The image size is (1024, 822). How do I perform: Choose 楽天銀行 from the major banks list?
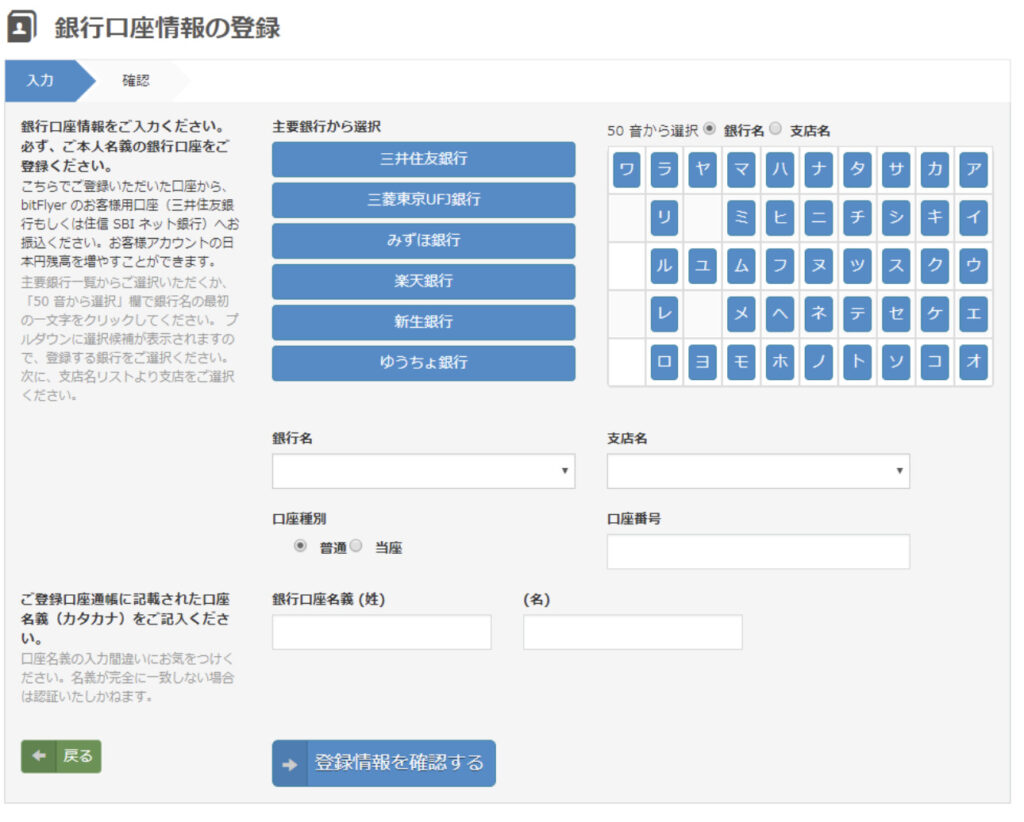tap(422, 281)
